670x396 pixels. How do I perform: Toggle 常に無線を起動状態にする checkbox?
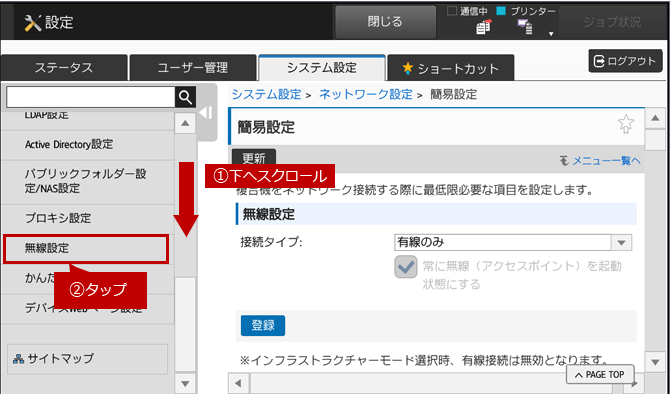click(x=406, y=267)
